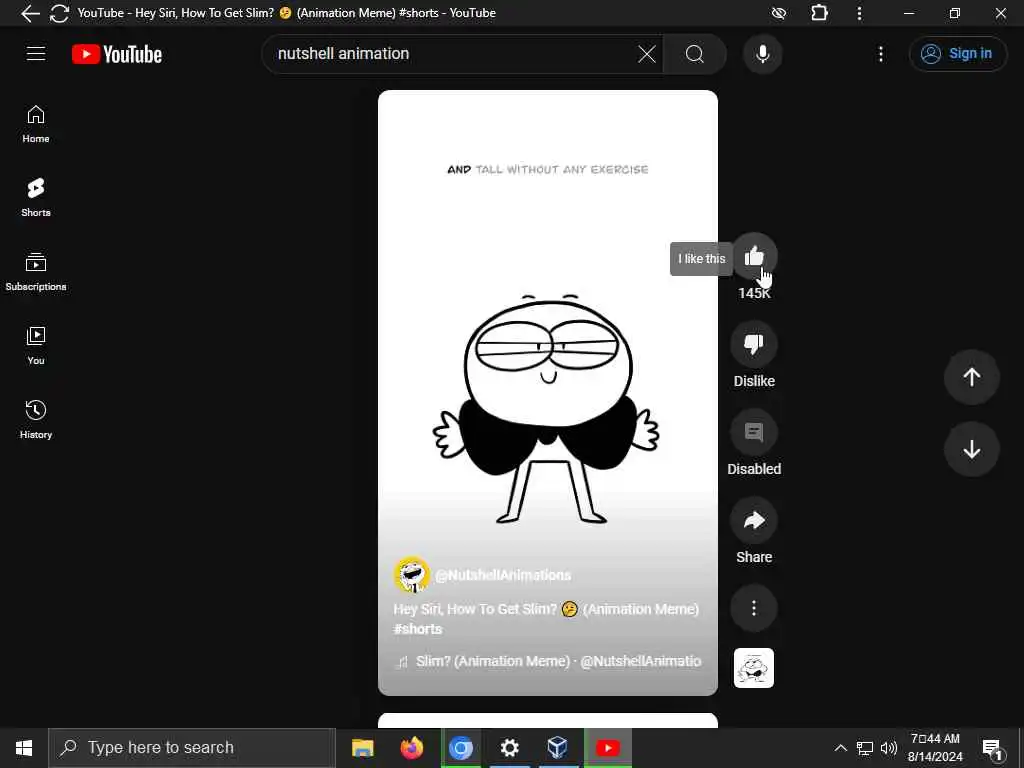Like this short with thumbs up
The height and width of the screenshot is (768, 1024).
click(x=754, y=257)
